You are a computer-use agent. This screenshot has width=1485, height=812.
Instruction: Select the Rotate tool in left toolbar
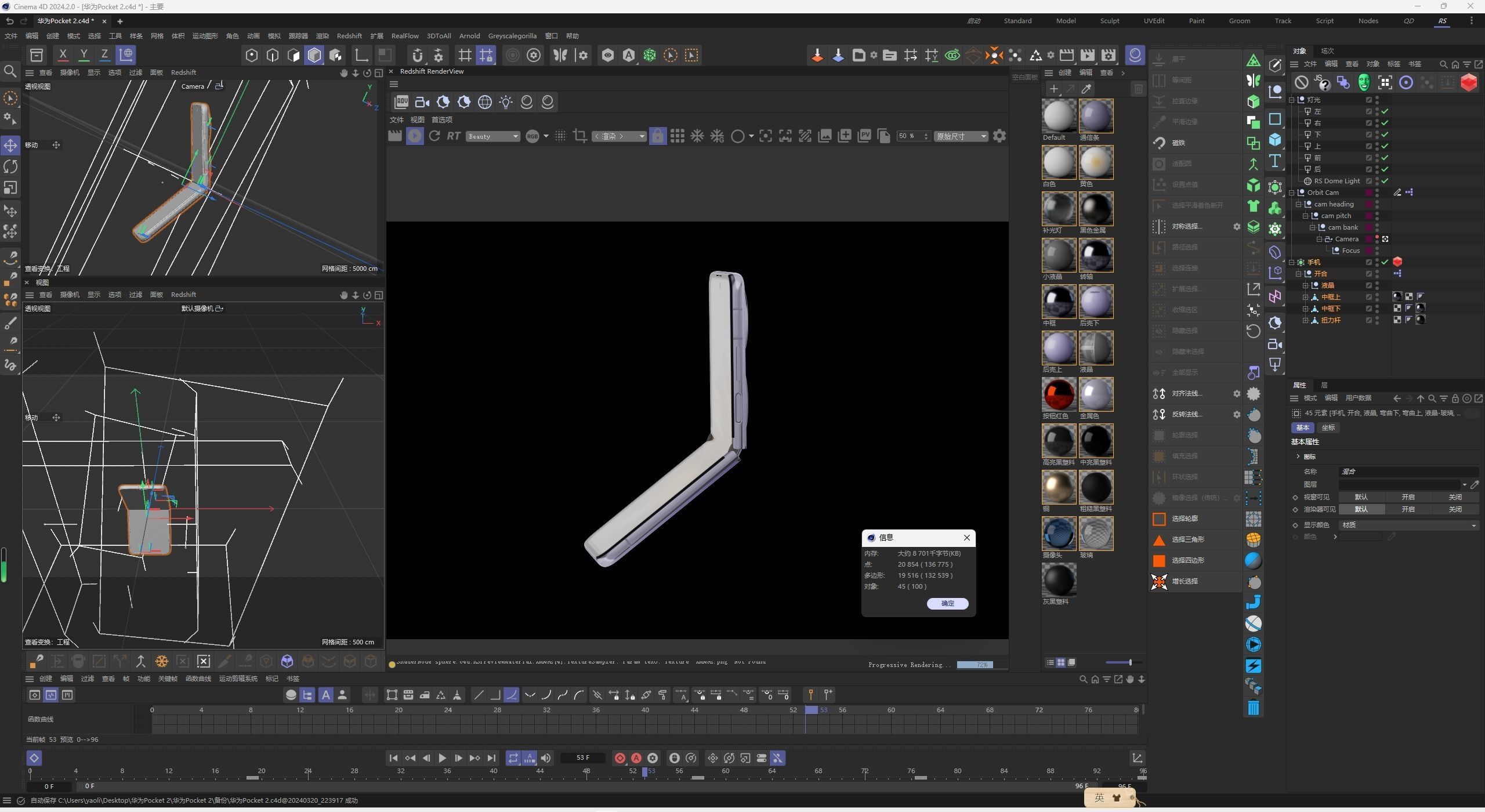pyautogui.click(x=10, y=166)
